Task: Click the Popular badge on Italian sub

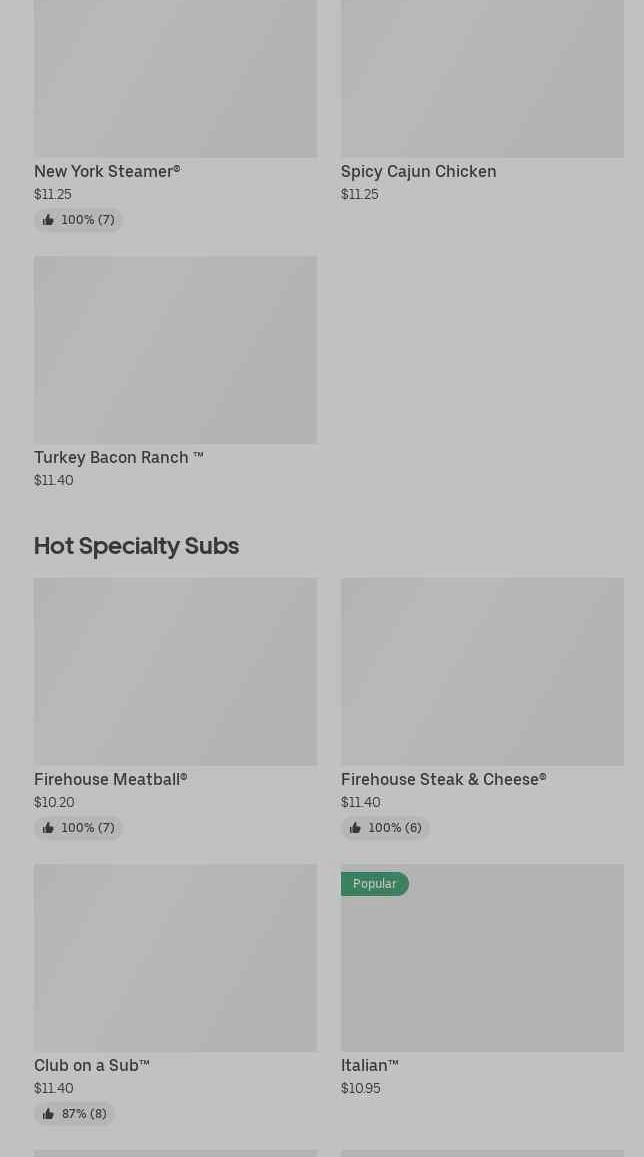Action: coord(374,884)
